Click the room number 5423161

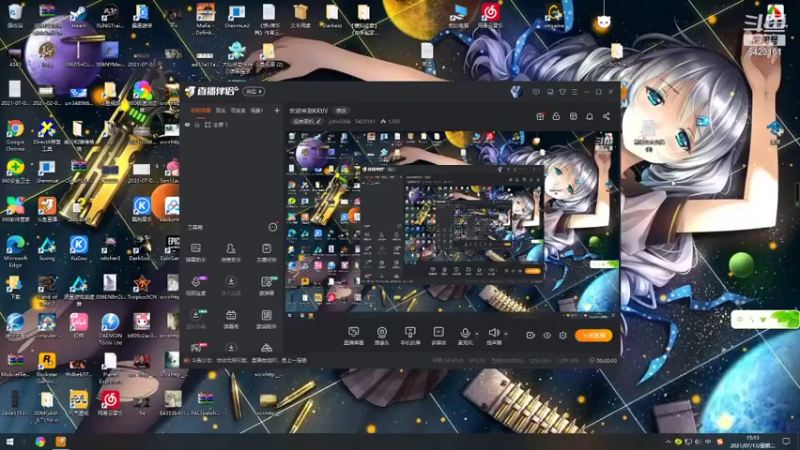click(365, 121)
